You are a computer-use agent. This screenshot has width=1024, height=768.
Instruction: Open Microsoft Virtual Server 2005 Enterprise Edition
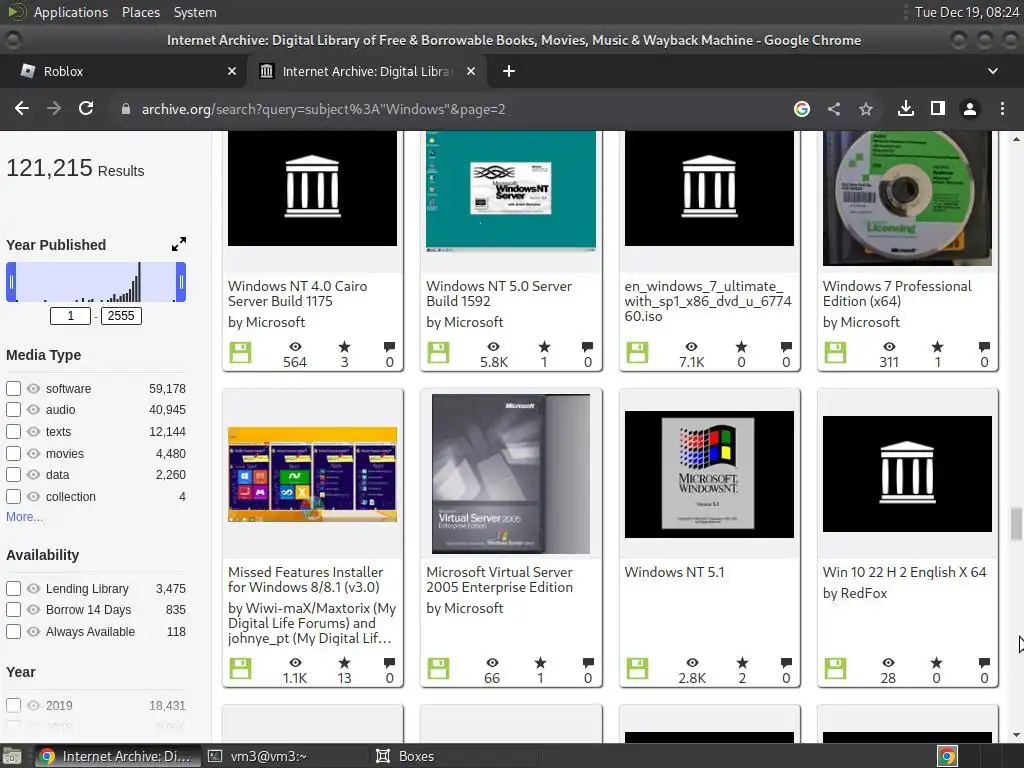(500, 579)
